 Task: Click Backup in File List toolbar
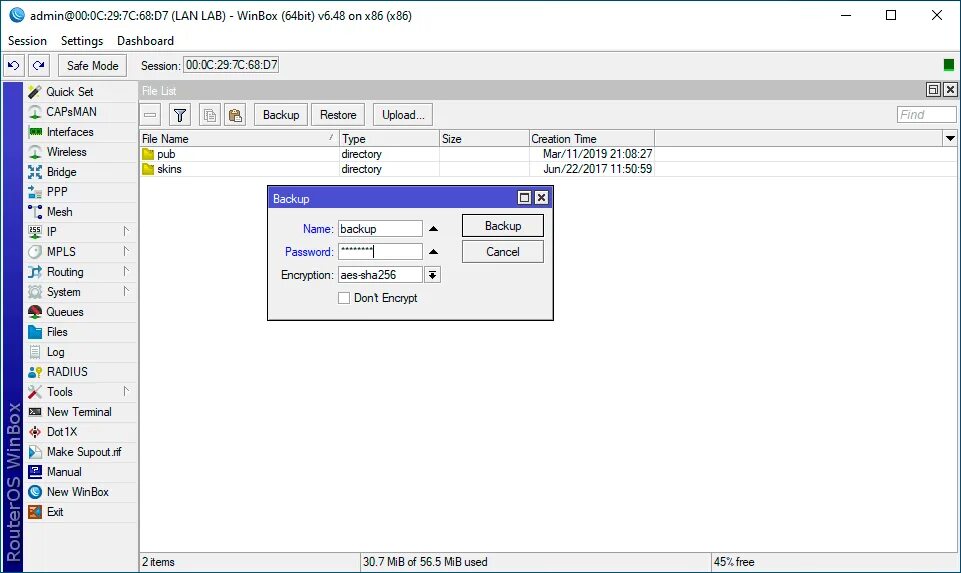(281, 115)
